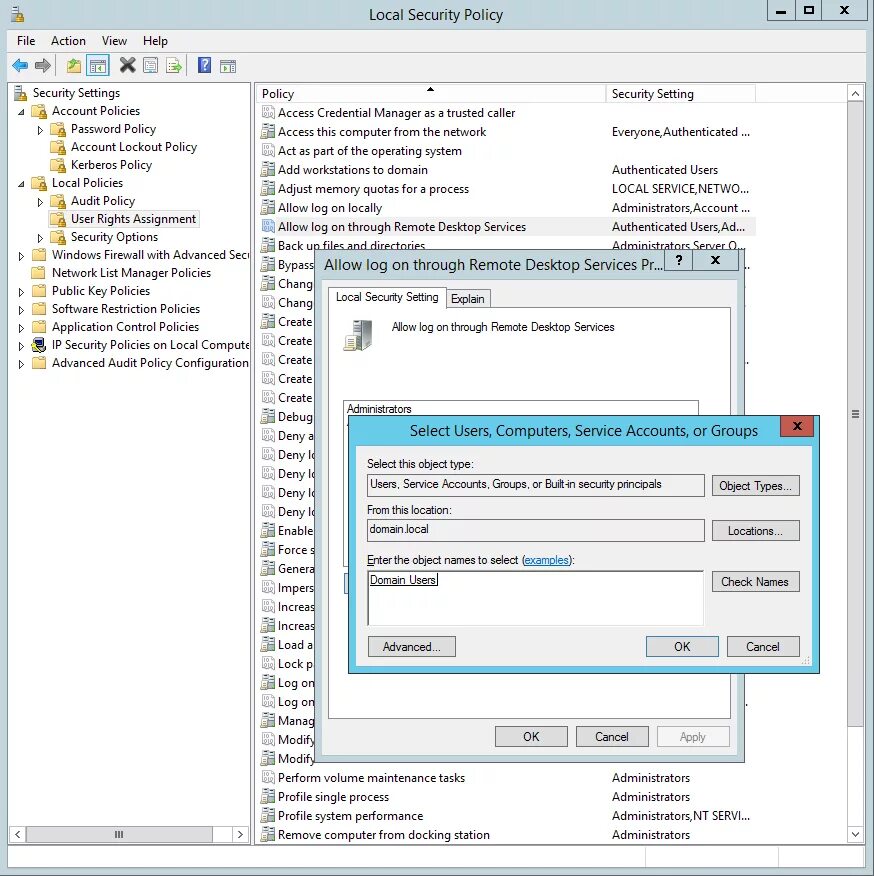Expand the Security Options node arrow
This screenshot has height=876, width=874.
(40, 238)
